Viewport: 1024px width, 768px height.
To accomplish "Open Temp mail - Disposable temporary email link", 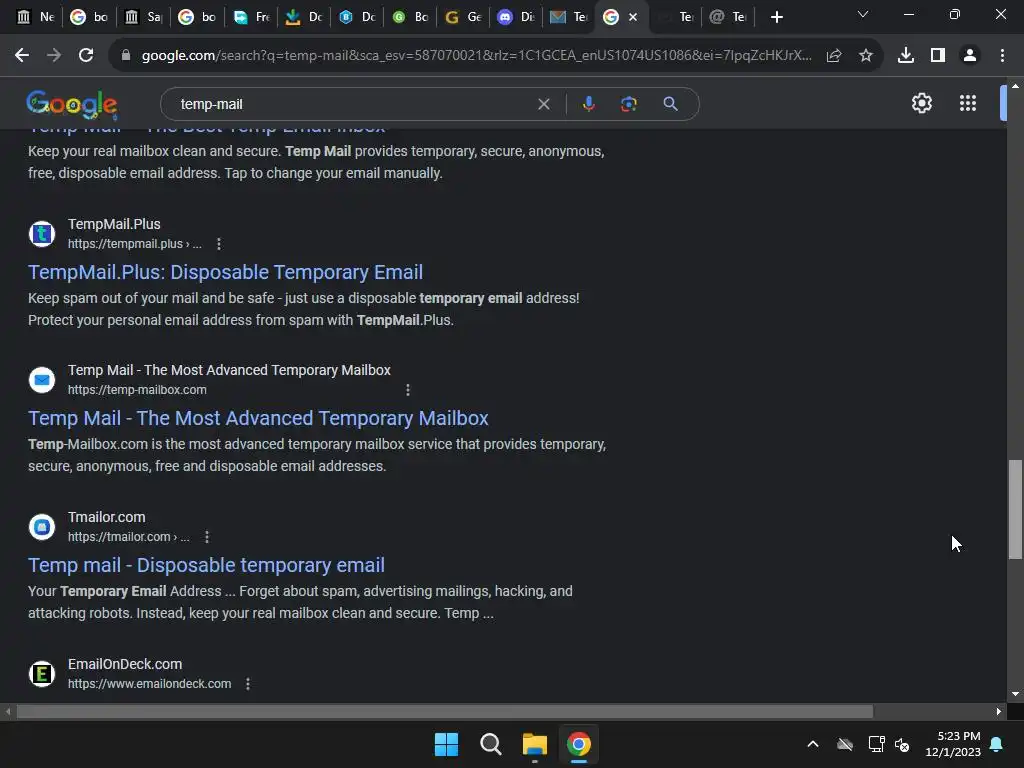I will click(x=206, y=566).
